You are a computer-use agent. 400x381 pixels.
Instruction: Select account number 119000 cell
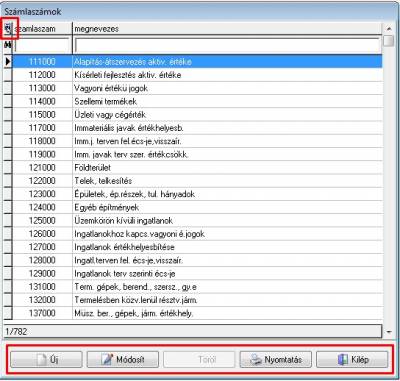42,154
